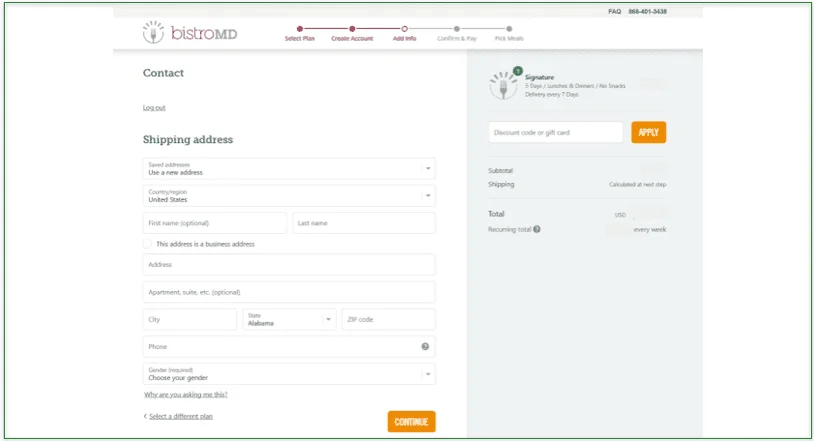Click the Phone input field
The width and height of the screenshot is (814, 441).
point(289,346)
